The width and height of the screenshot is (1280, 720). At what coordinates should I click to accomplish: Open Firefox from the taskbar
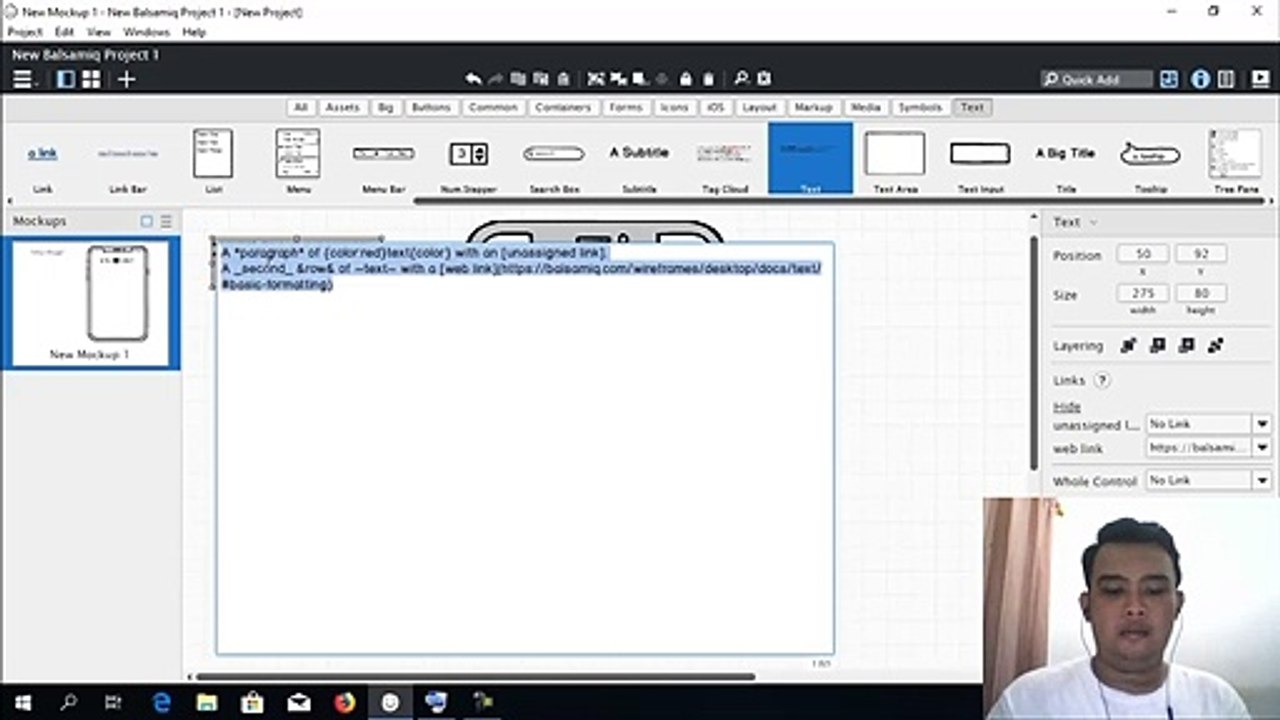point(345,702)
